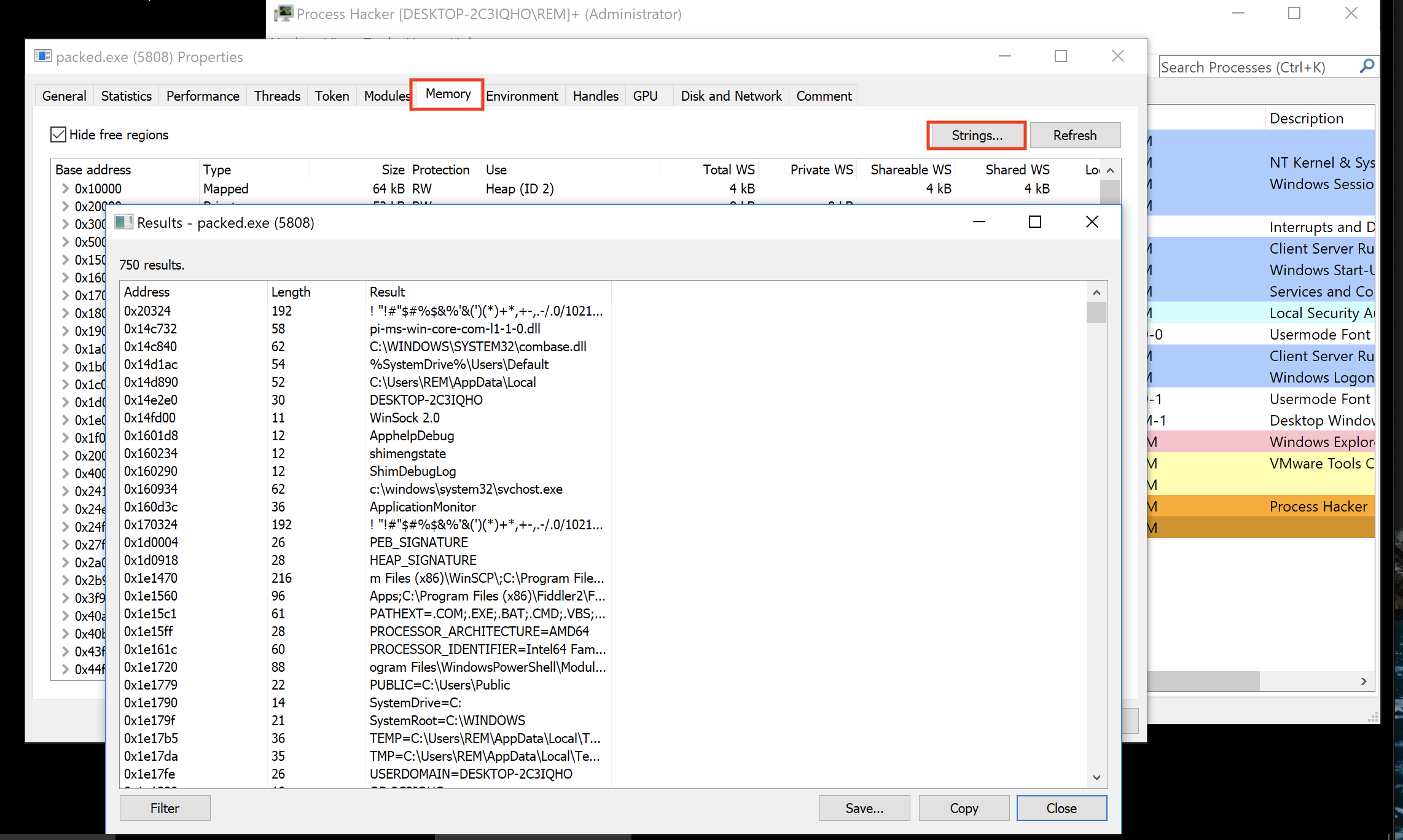Click the Filter button in Results
1403x840 pixels.
click(165, 808)
